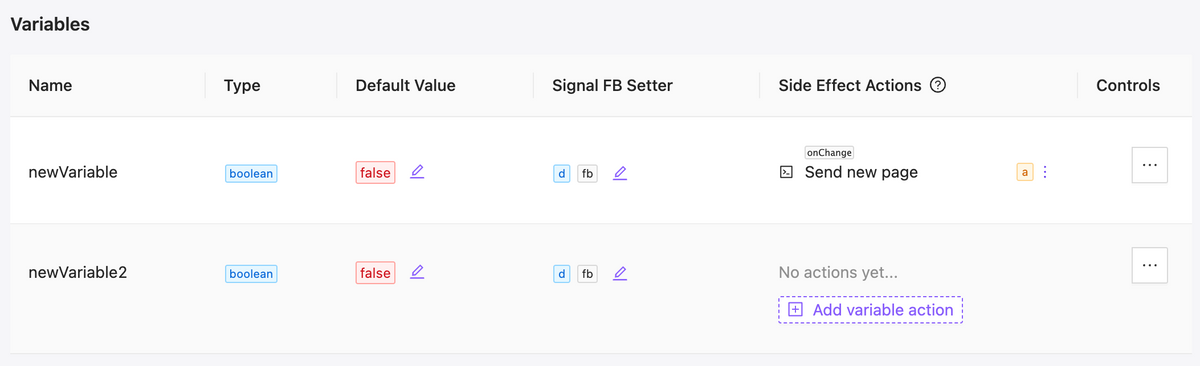1200x366 pixels.
Task: Open help icon beside Side Effect Actions
Action: pyautogui.click(x=938, y=85)
